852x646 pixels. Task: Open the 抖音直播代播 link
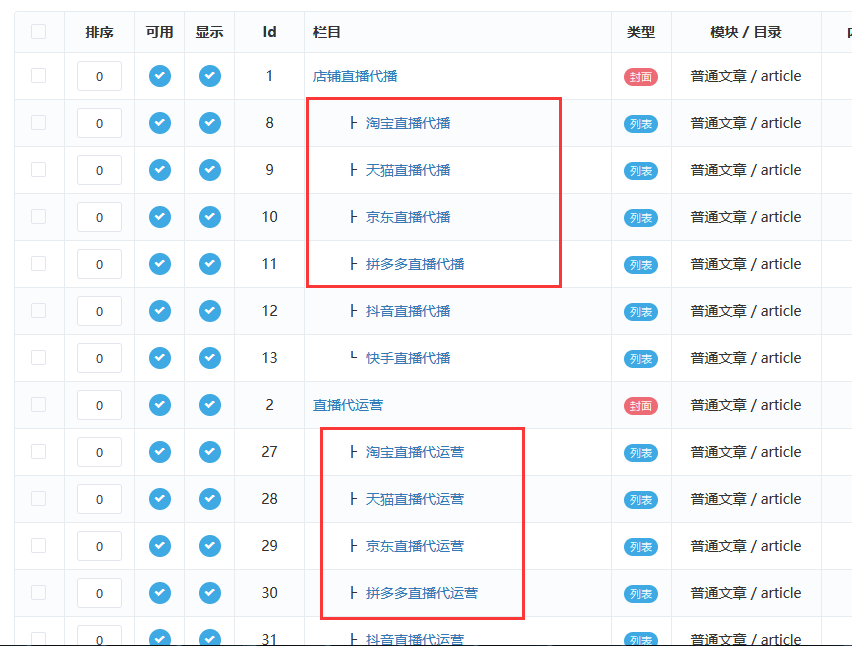coord(408,311)
